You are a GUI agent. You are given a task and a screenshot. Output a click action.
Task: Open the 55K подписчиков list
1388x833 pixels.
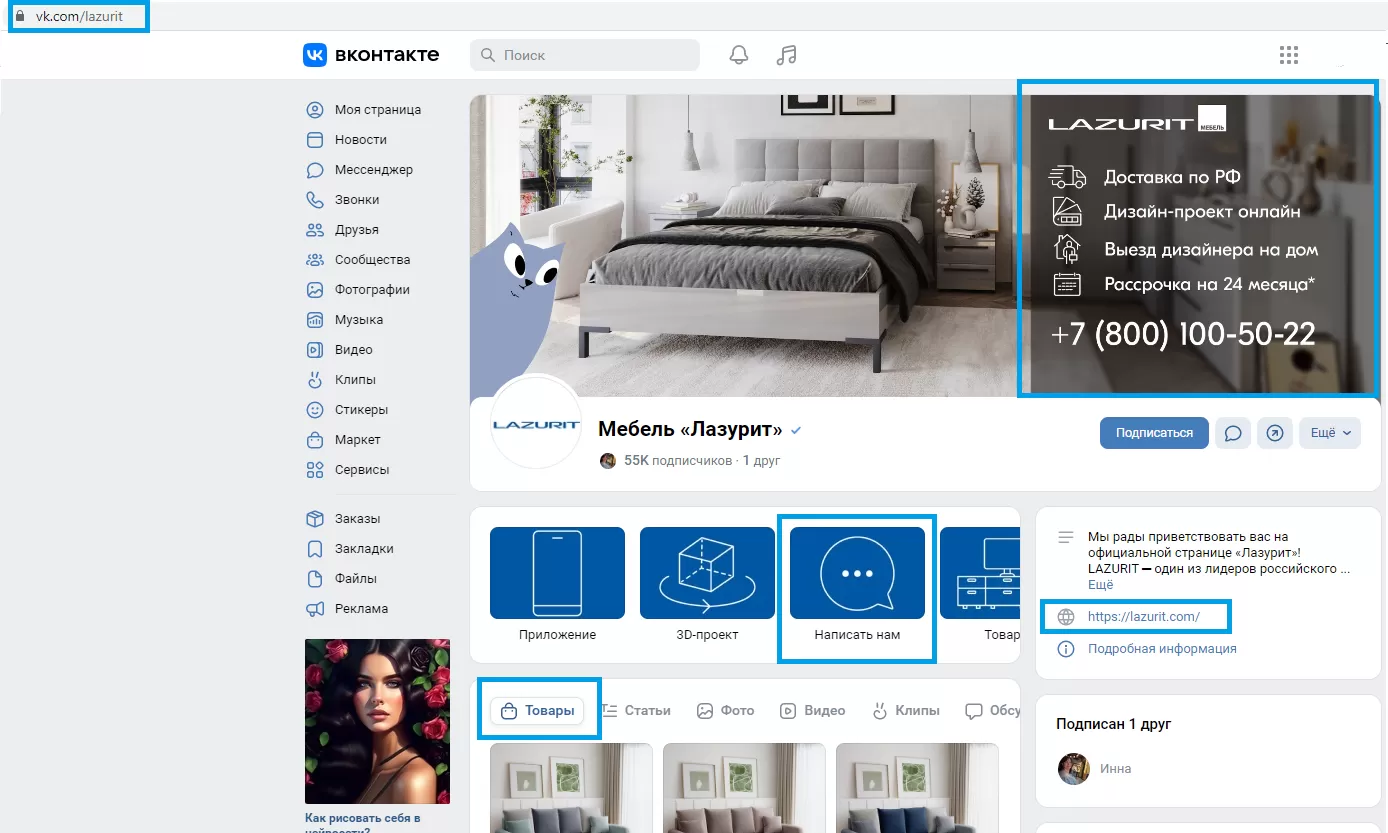tap(678, 461)
